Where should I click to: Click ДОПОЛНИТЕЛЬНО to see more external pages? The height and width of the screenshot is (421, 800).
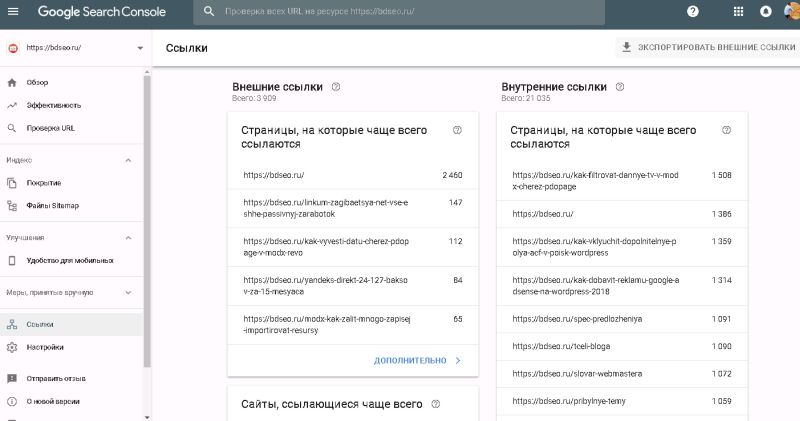417,361
